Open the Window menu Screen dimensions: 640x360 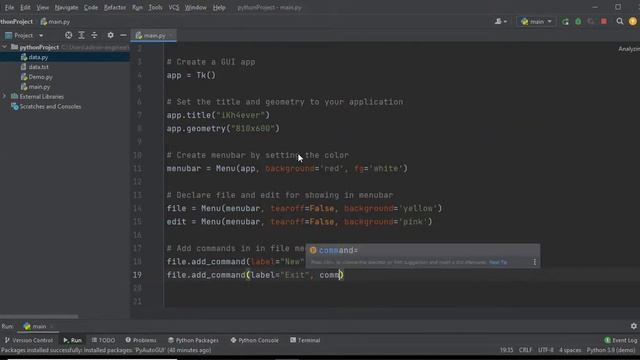pyautogui.click(x=196, y=7)
